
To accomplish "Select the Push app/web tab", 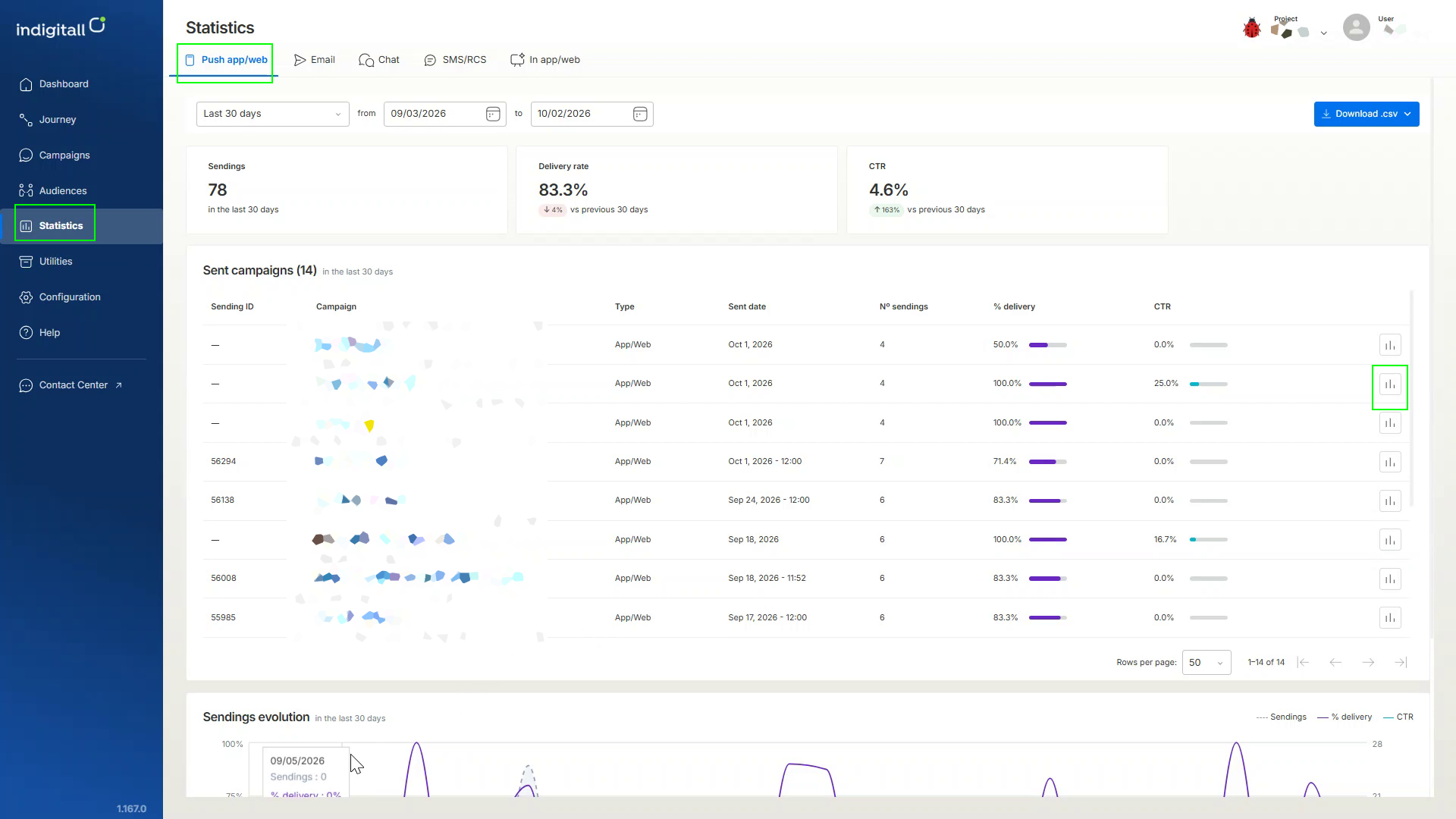I will click(x=226, y=60).
